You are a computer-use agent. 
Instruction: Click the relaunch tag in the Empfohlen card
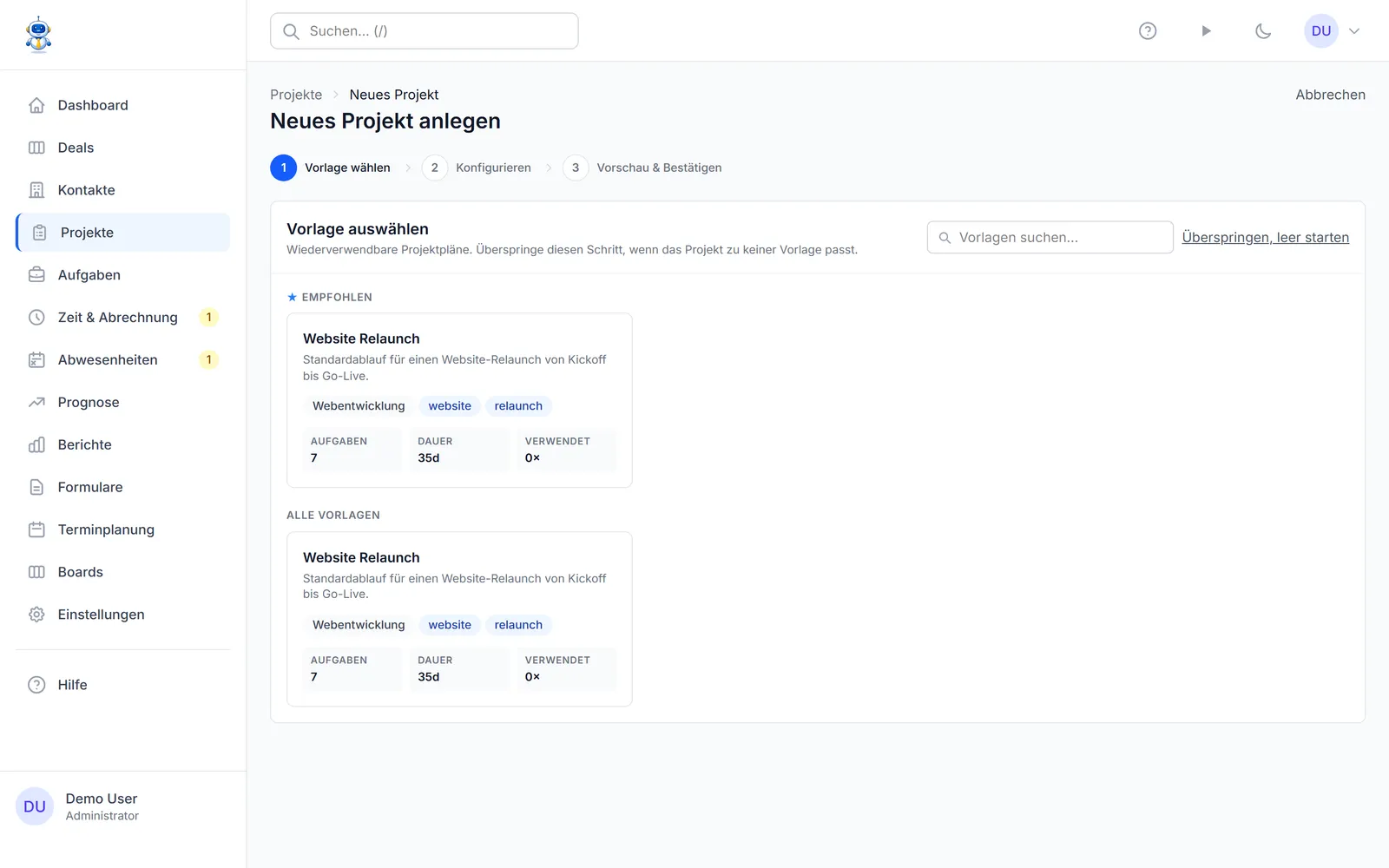click(518, 406)
